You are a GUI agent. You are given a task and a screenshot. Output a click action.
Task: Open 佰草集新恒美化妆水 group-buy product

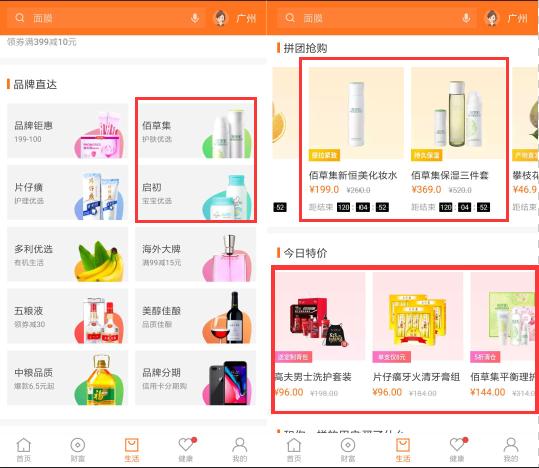356,140
